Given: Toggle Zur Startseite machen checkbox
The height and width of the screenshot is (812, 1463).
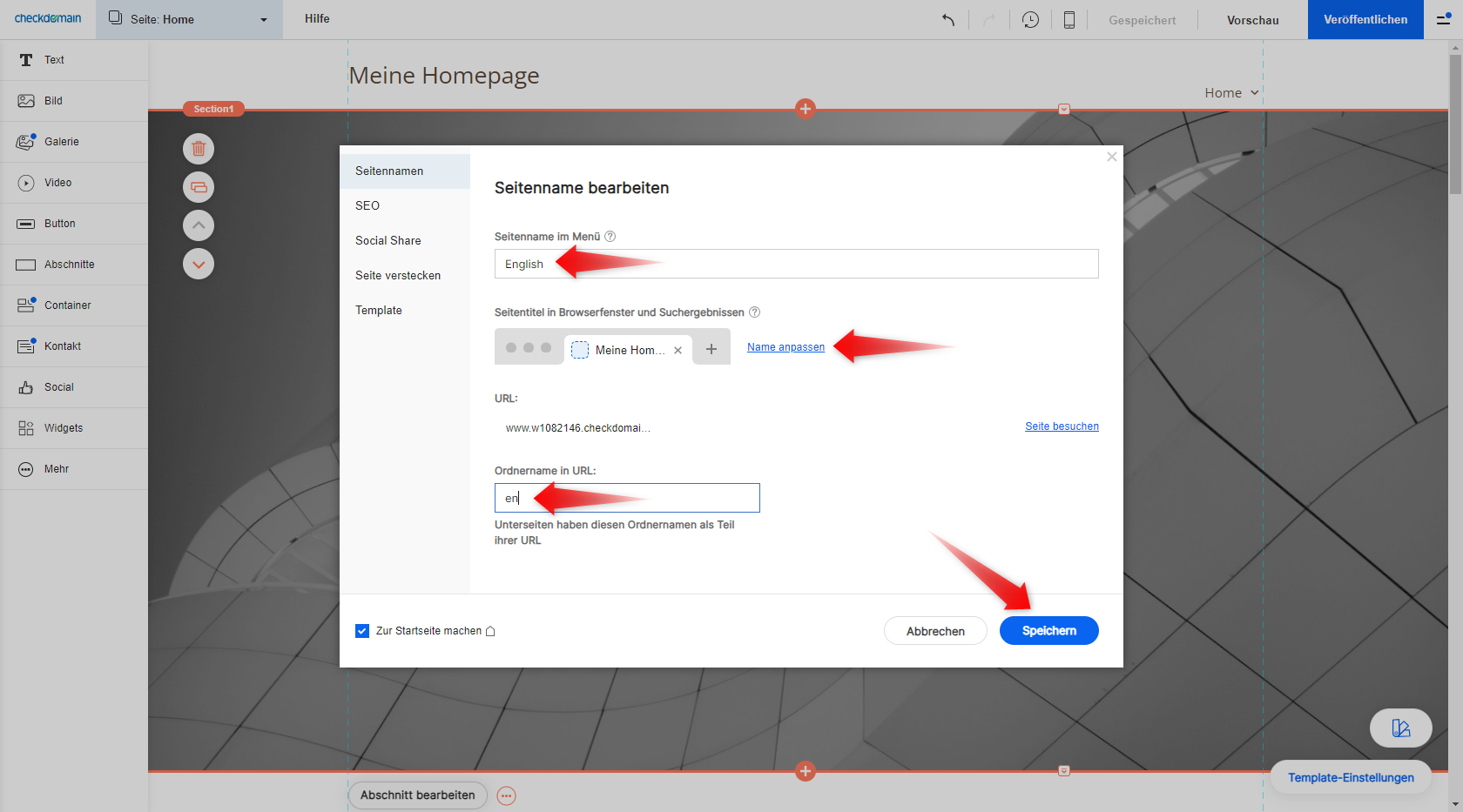Looking at the screenshot, I should point(362,631).
